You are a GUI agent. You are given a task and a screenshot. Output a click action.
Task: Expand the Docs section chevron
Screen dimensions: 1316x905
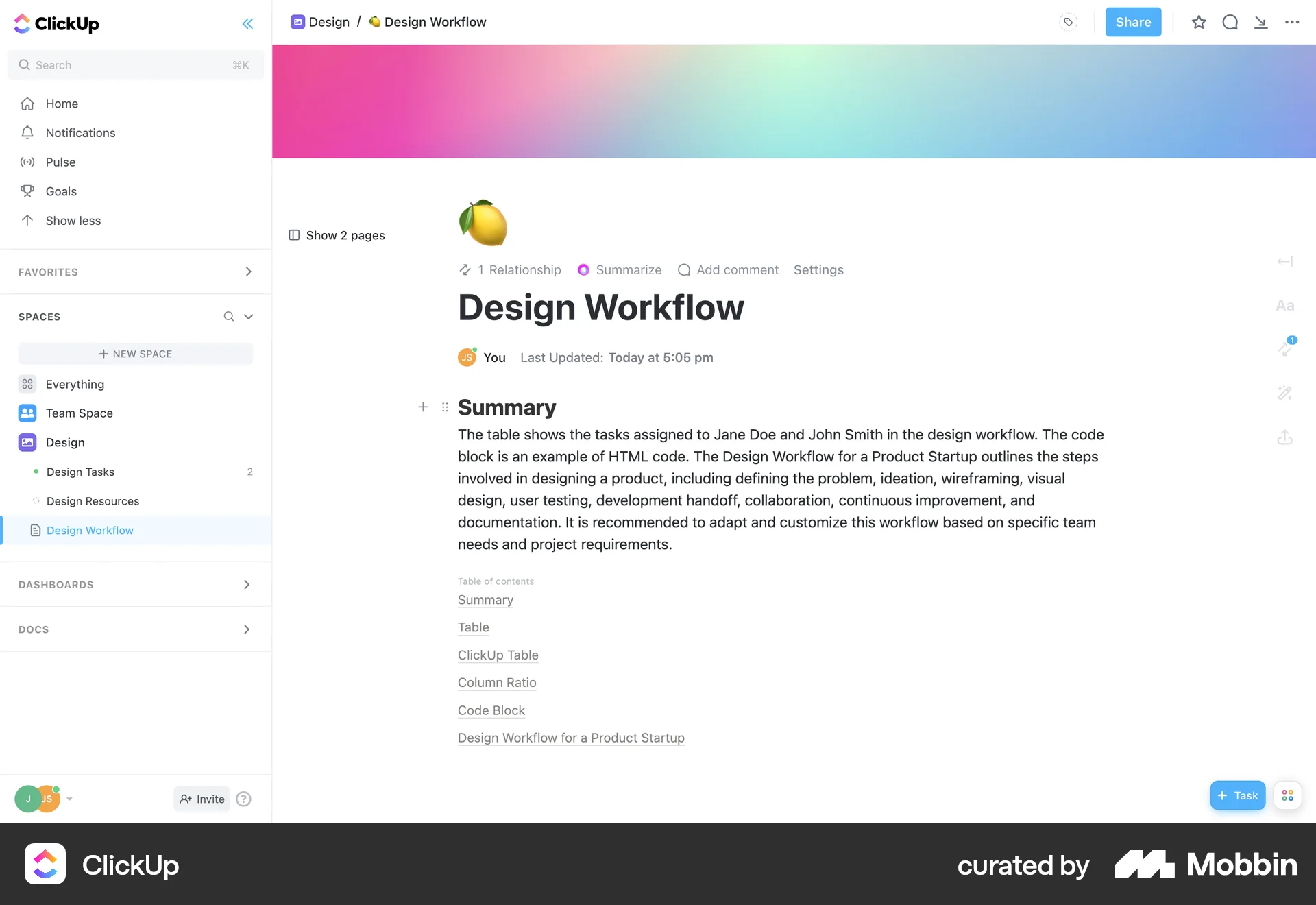[x=247, y=629]
